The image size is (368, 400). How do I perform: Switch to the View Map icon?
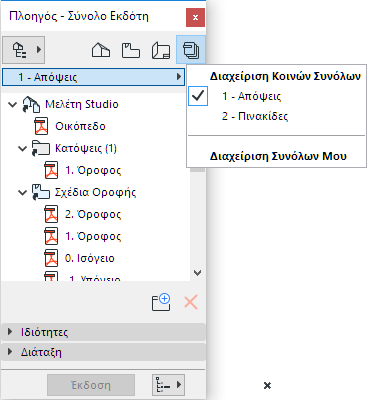(131, 50)
